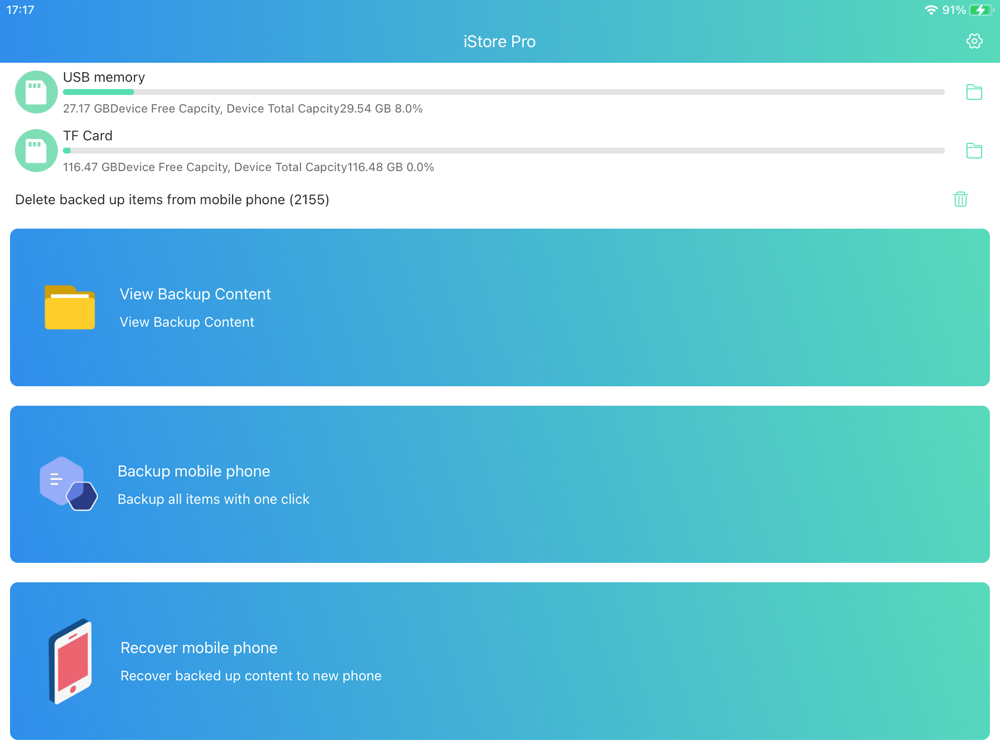Select the USB memory label
Image resolution: width=1000 pixels, height=750 pixels.
pyautogui.click(x=104, y=77)
